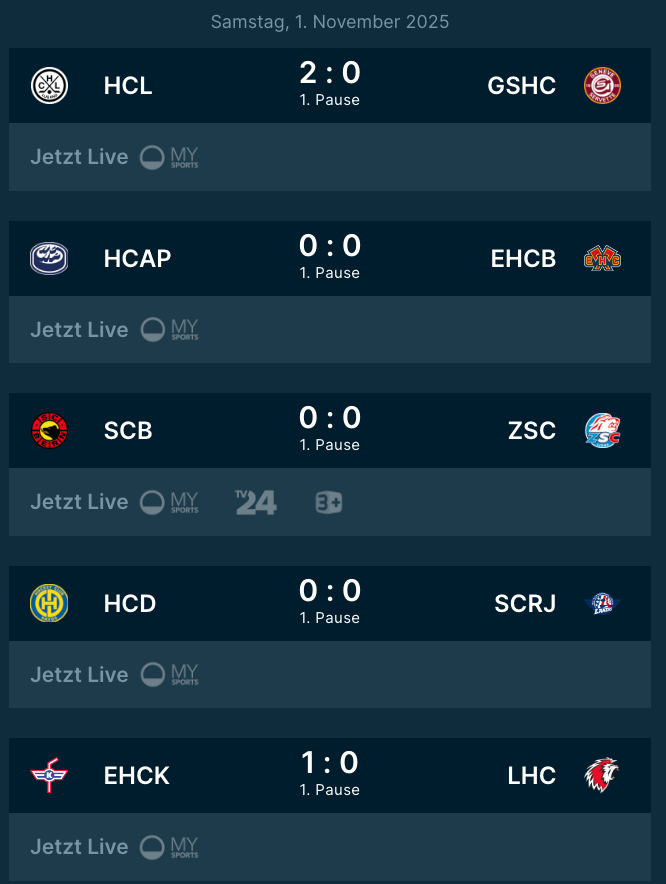The width and height of the screenshot is (666, 884).
Task: Click the EHCB Biel team logo
Action: coord(603,258)
